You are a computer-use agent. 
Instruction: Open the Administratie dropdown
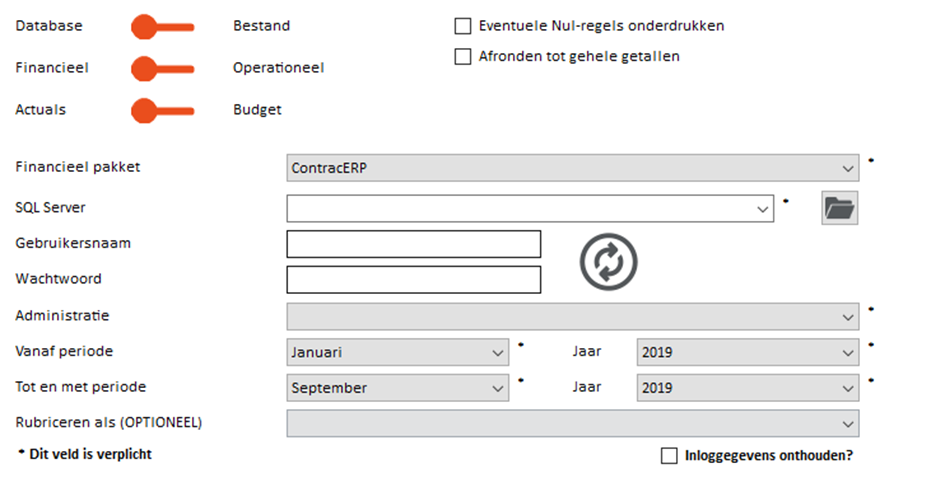tap(572, 316)
